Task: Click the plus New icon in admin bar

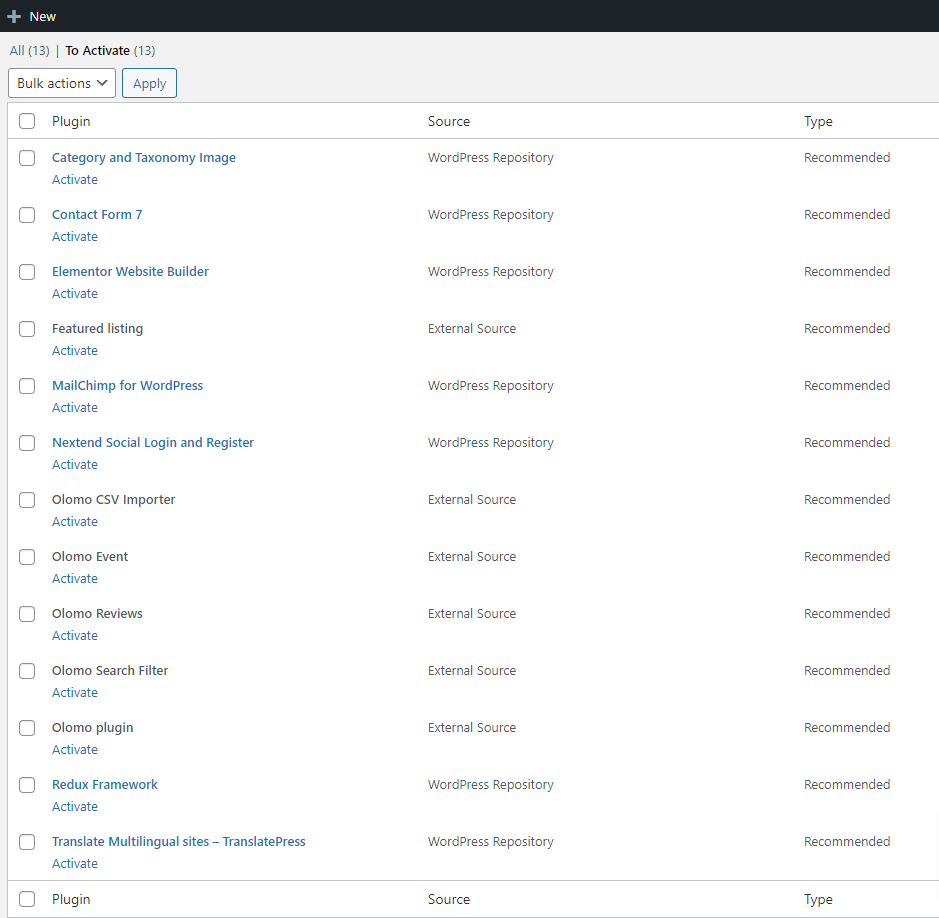Action: click(14, 16)
